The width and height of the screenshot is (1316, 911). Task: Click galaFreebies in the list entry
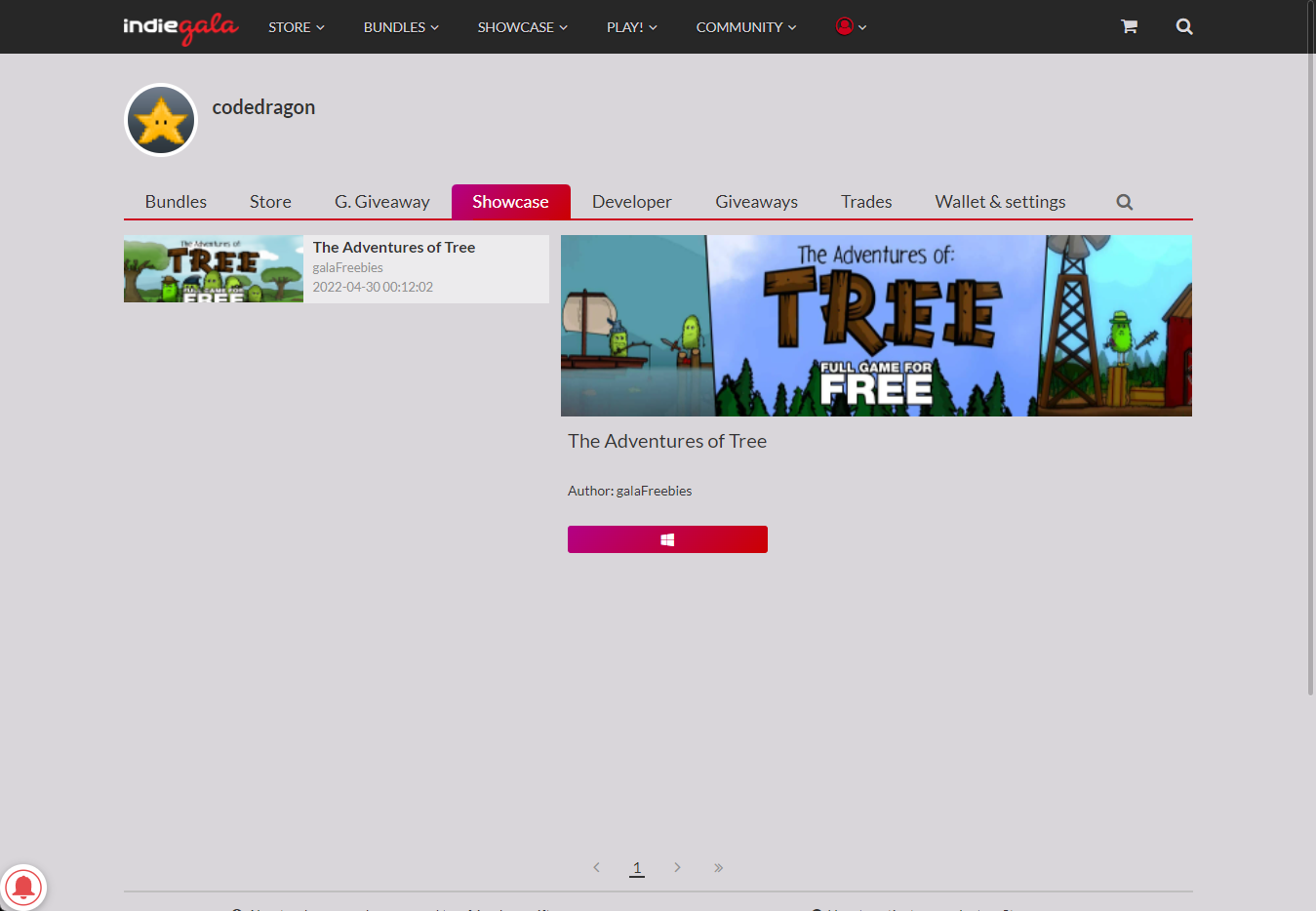point(347,267)
